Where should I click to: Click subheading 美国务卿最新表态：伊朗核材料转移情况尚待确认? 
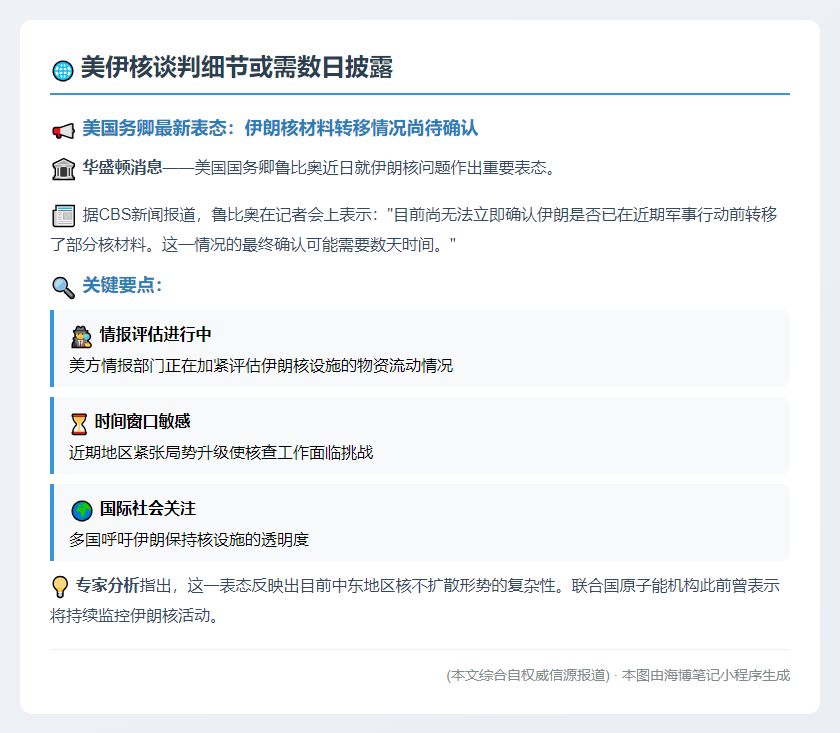(280, 128)
